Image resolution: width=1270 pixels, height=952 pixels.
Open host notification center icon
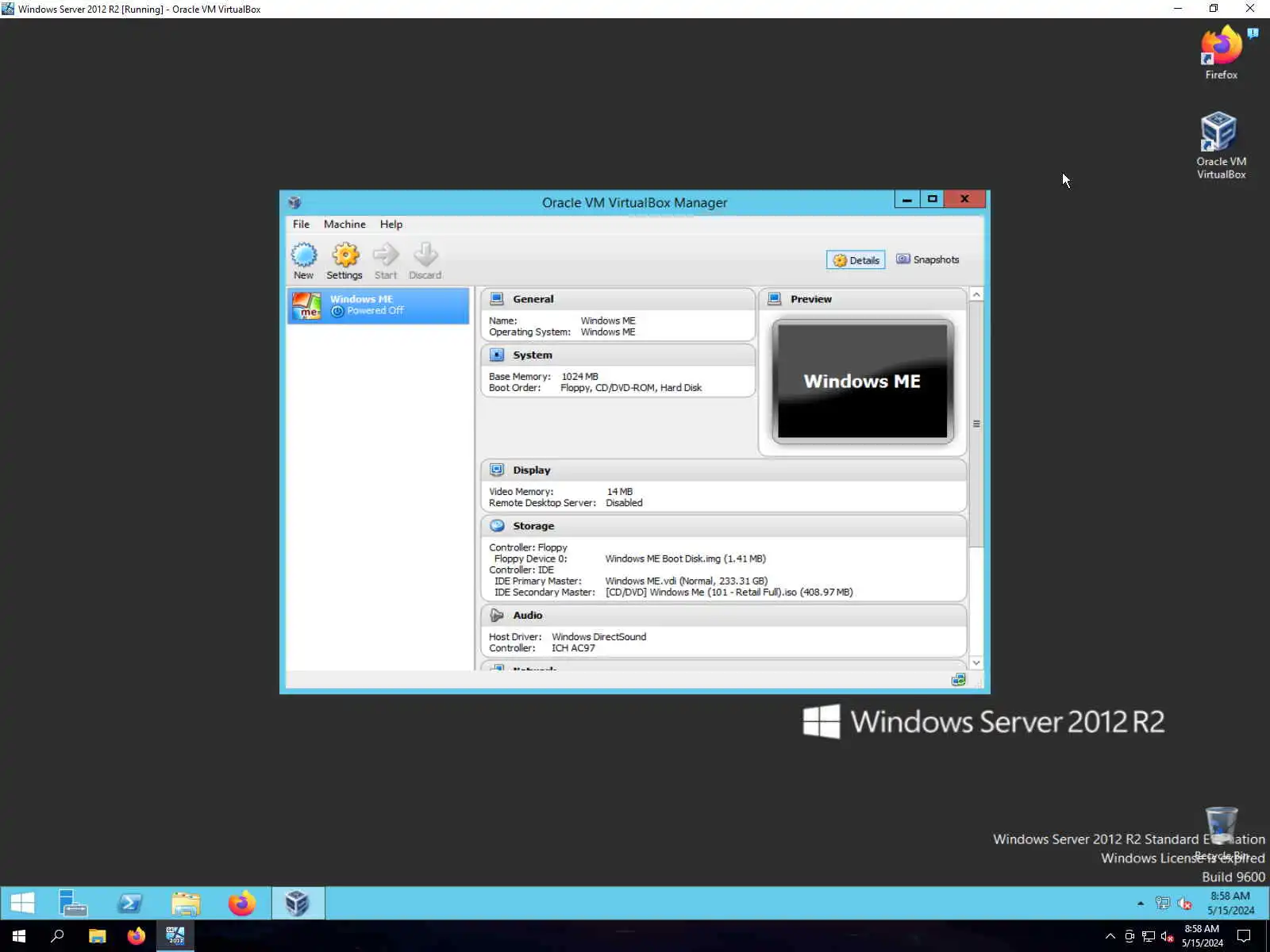click(x=1244, y=936)
